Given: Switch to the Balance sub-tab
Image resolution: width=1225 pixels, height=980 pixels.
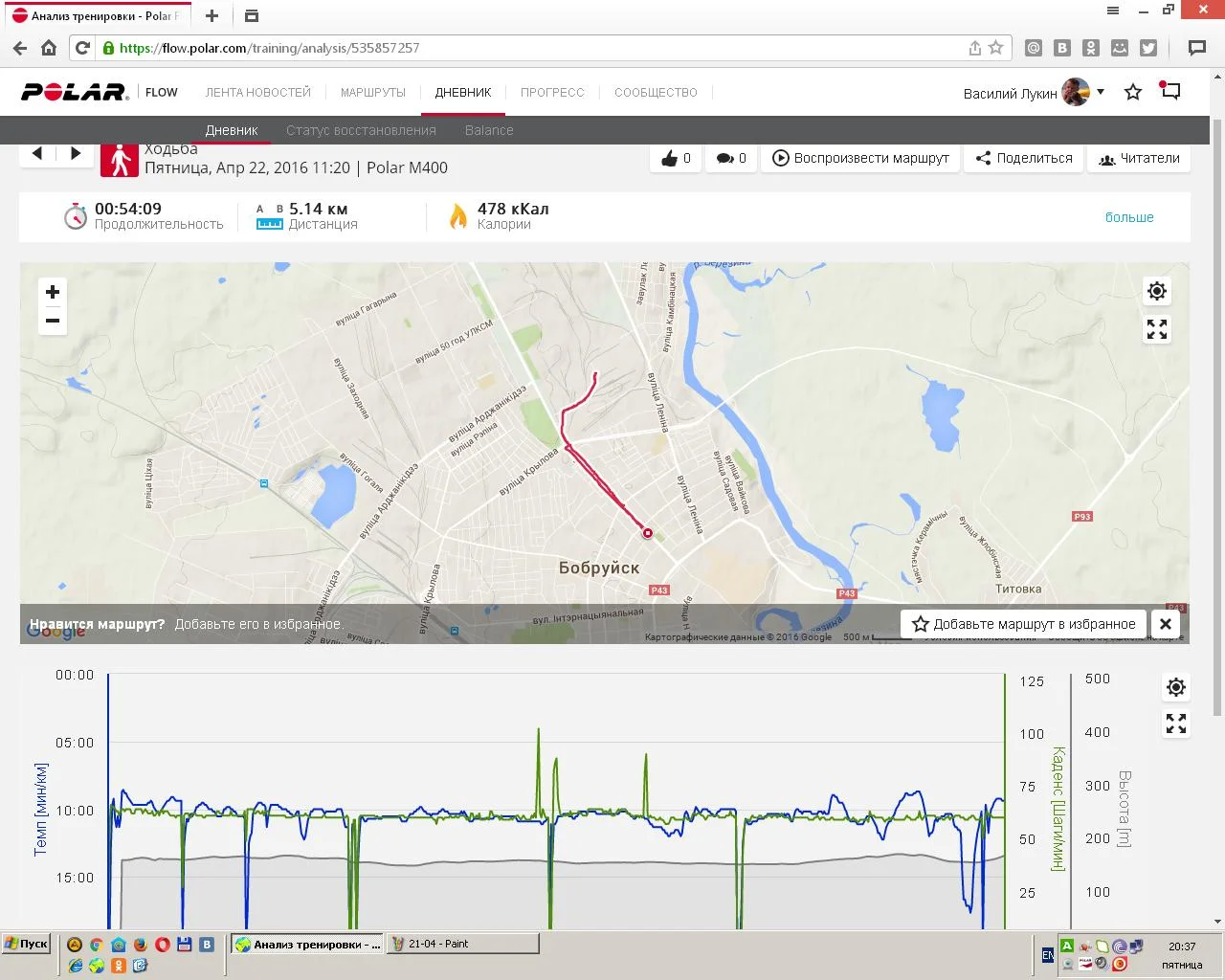Looking at the screenshot, I should pyautogui.click(x=489, y=130).
